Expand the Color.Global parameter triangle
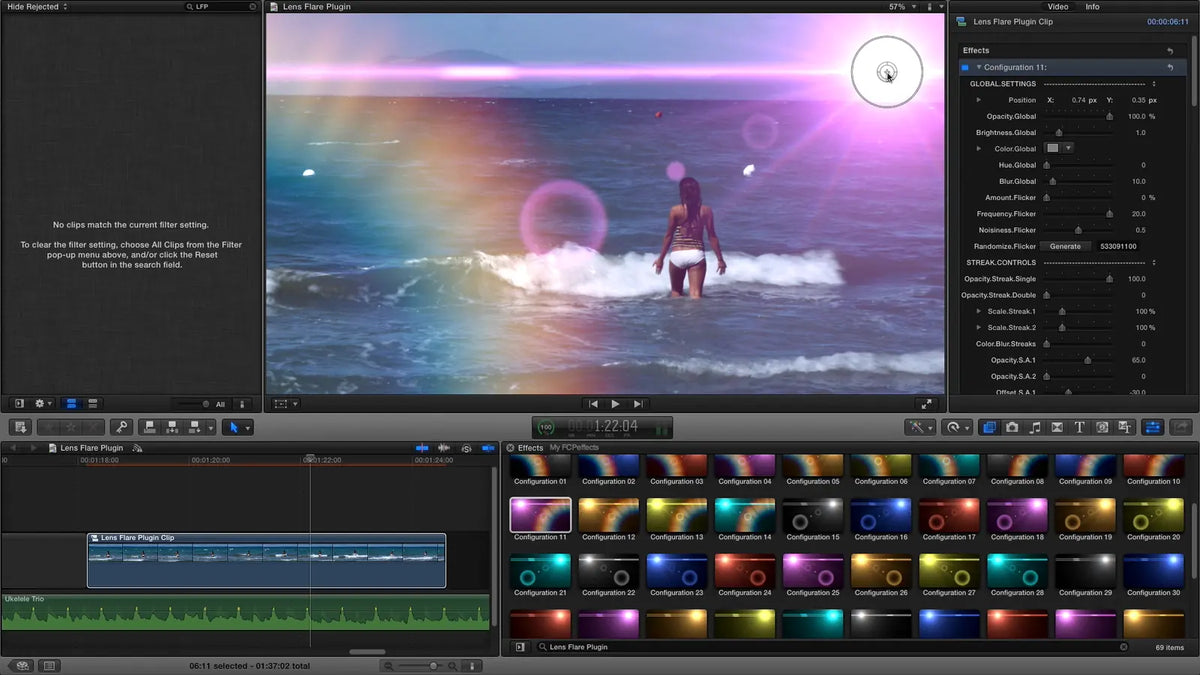The width and height of the screenshot is (1200, 675). coord(979,149)
